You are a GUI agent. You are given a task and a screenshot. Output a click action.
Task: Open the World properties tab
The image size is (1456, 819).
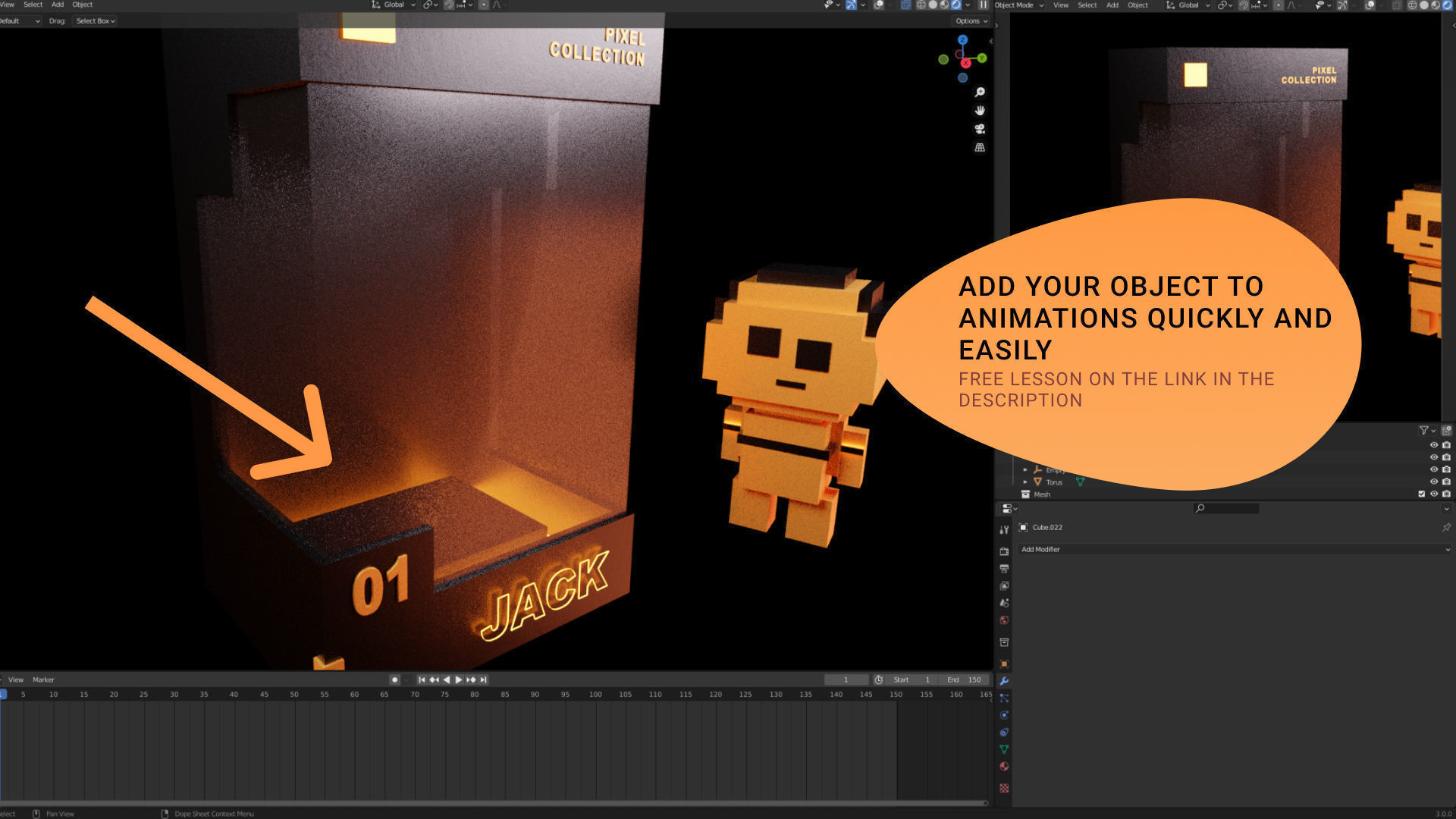pos(1004,620)
